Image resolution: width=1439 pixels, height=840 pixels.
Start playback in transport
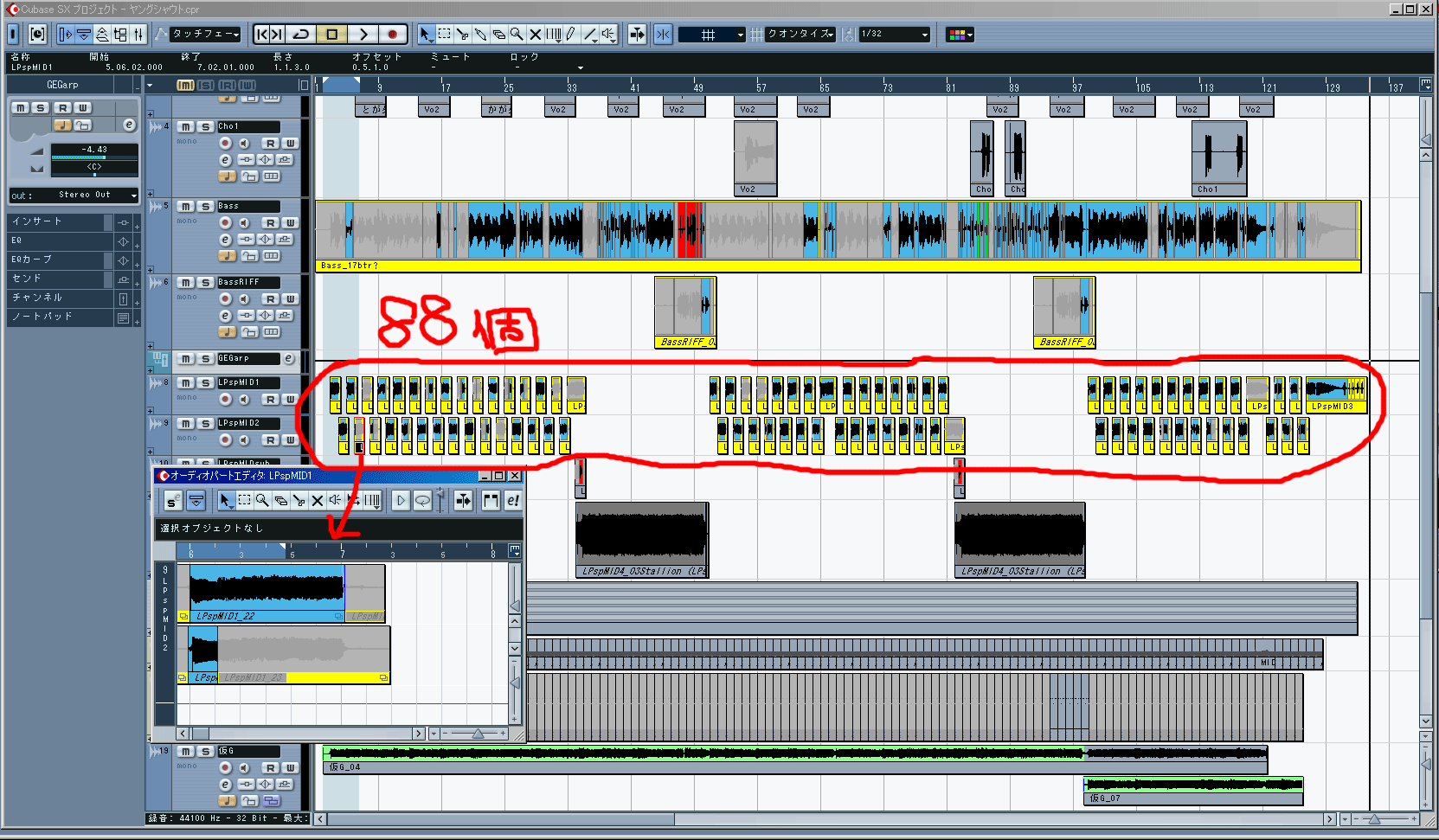363,35
